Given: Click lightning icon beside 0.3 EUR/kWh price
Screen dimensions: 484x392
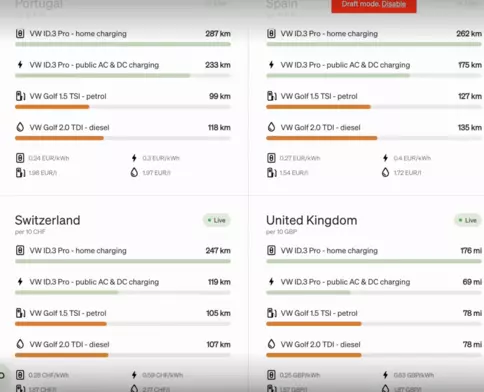Looking at the screenshot, I should (134, 158).
